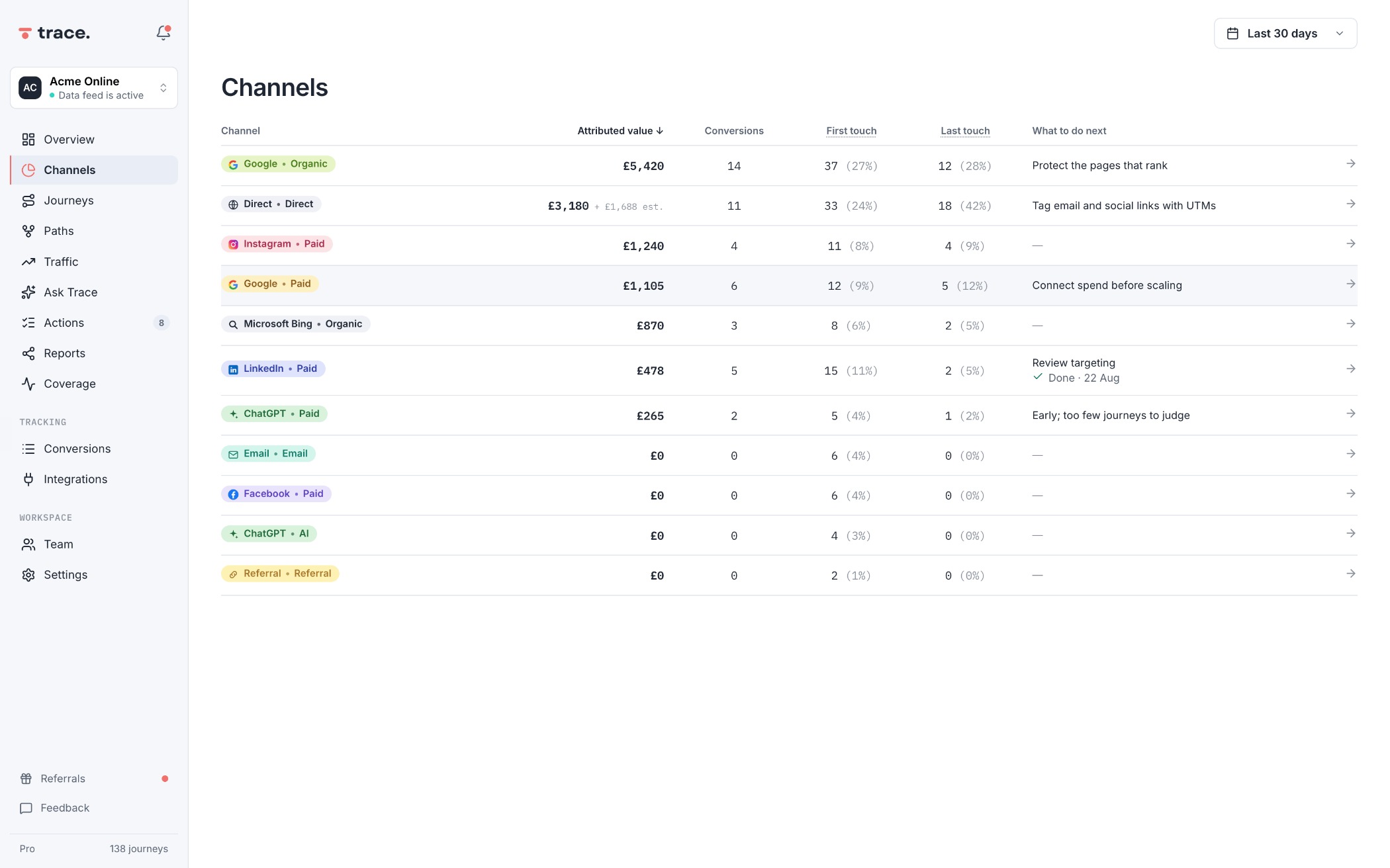
Task: Go to Overview in sidebar
Action: tap(94, 139)
